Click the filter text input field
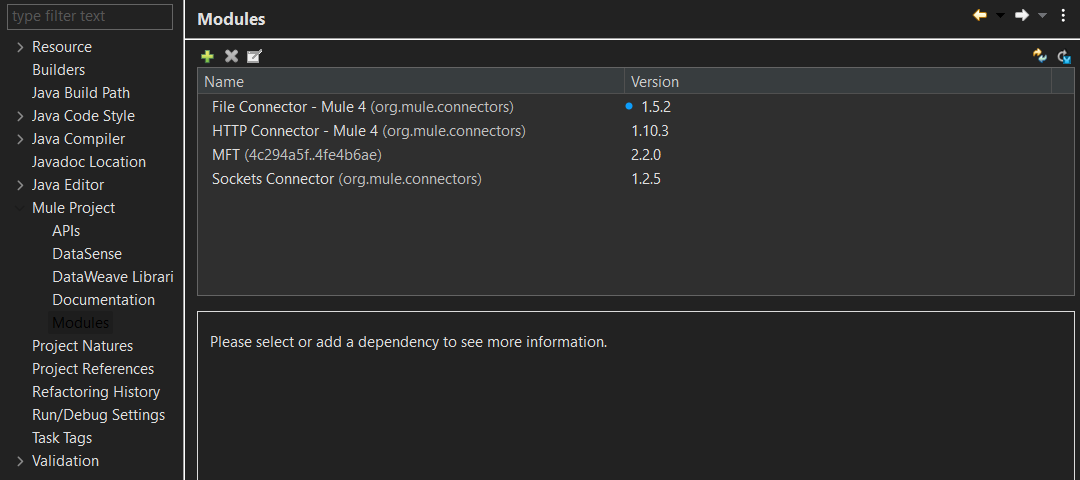Viewport: 1080px width, 480px height. [x=90, y=16]
